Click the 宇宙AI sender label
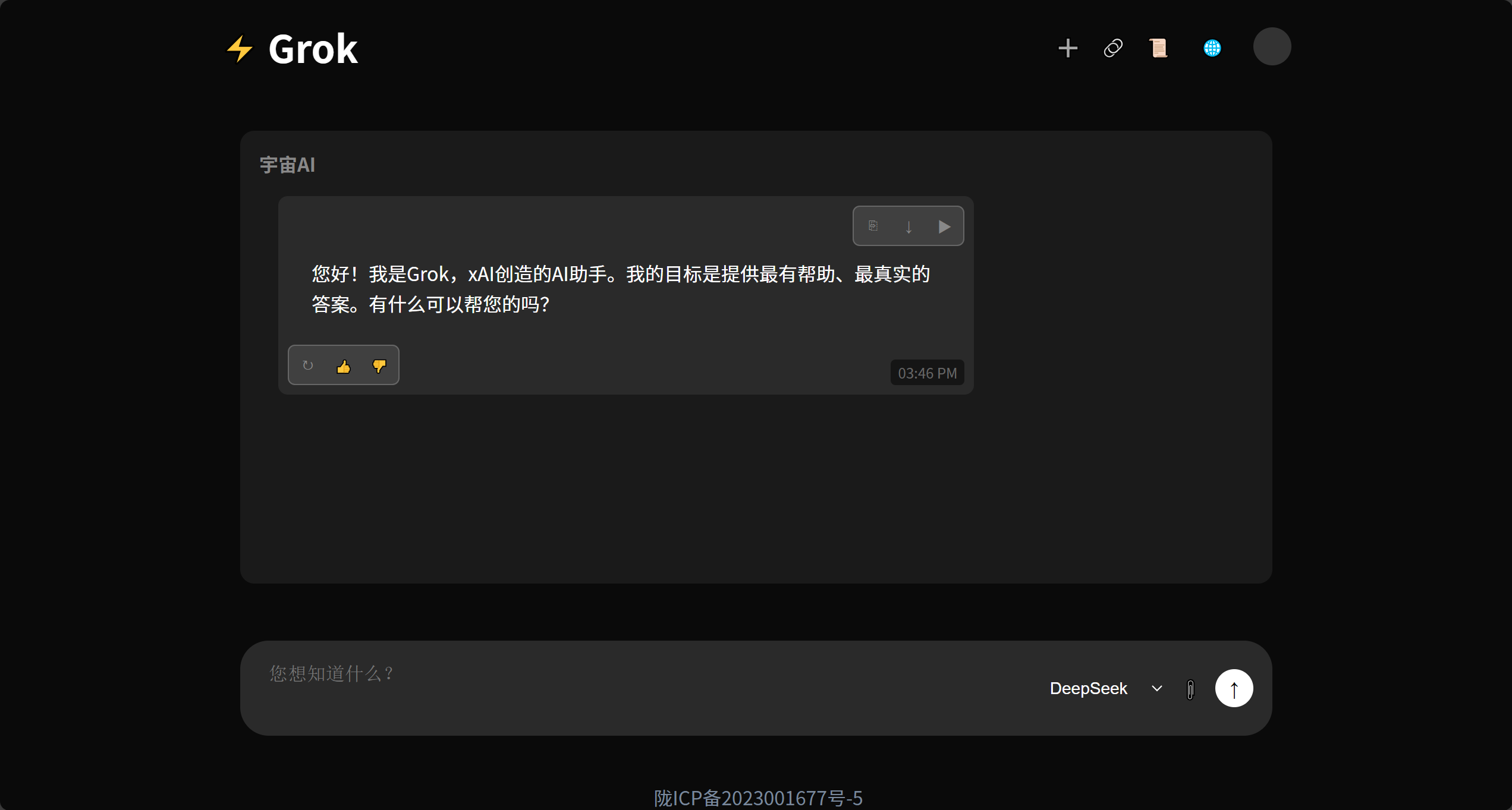This screenshot has width=1512, height=810. 287,165
